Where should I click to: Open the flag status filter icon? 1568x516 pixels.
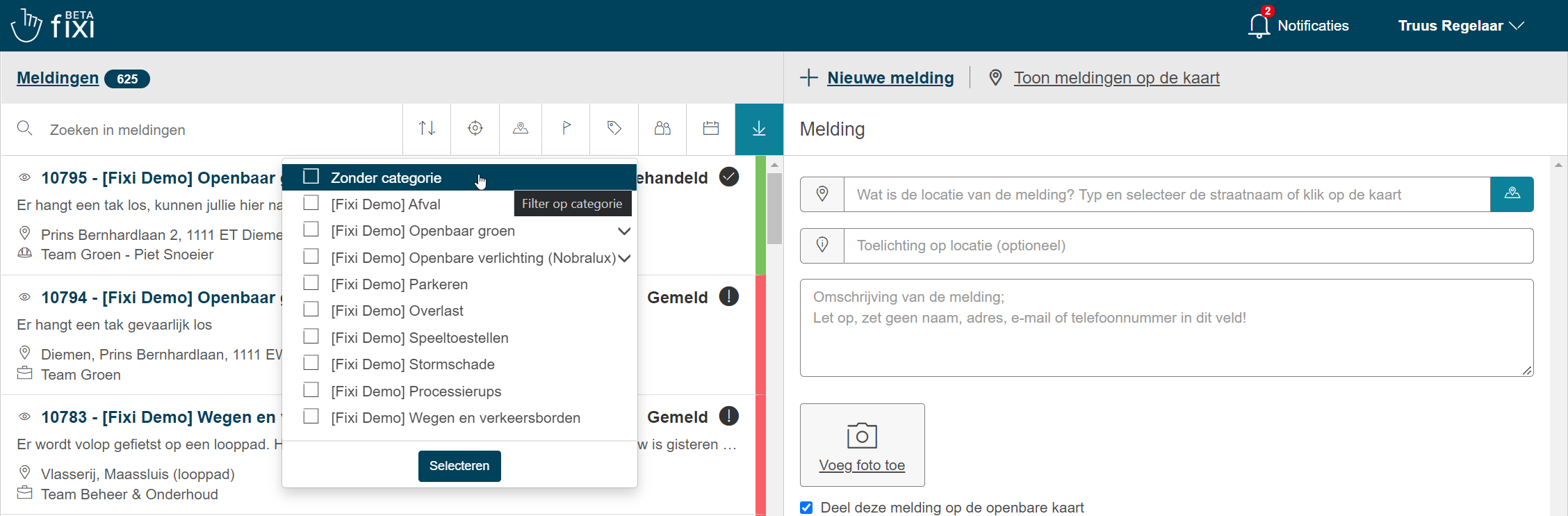click(566, 129)
